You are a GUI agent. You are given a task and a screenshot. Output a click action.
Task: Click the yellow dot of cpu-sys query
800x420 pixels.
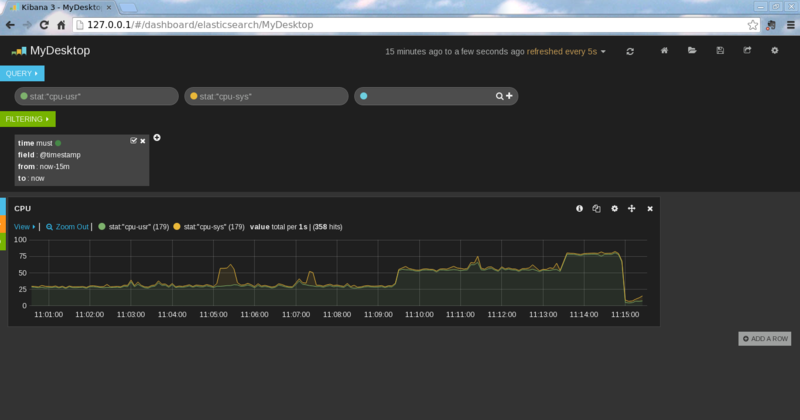click(193, 96)
